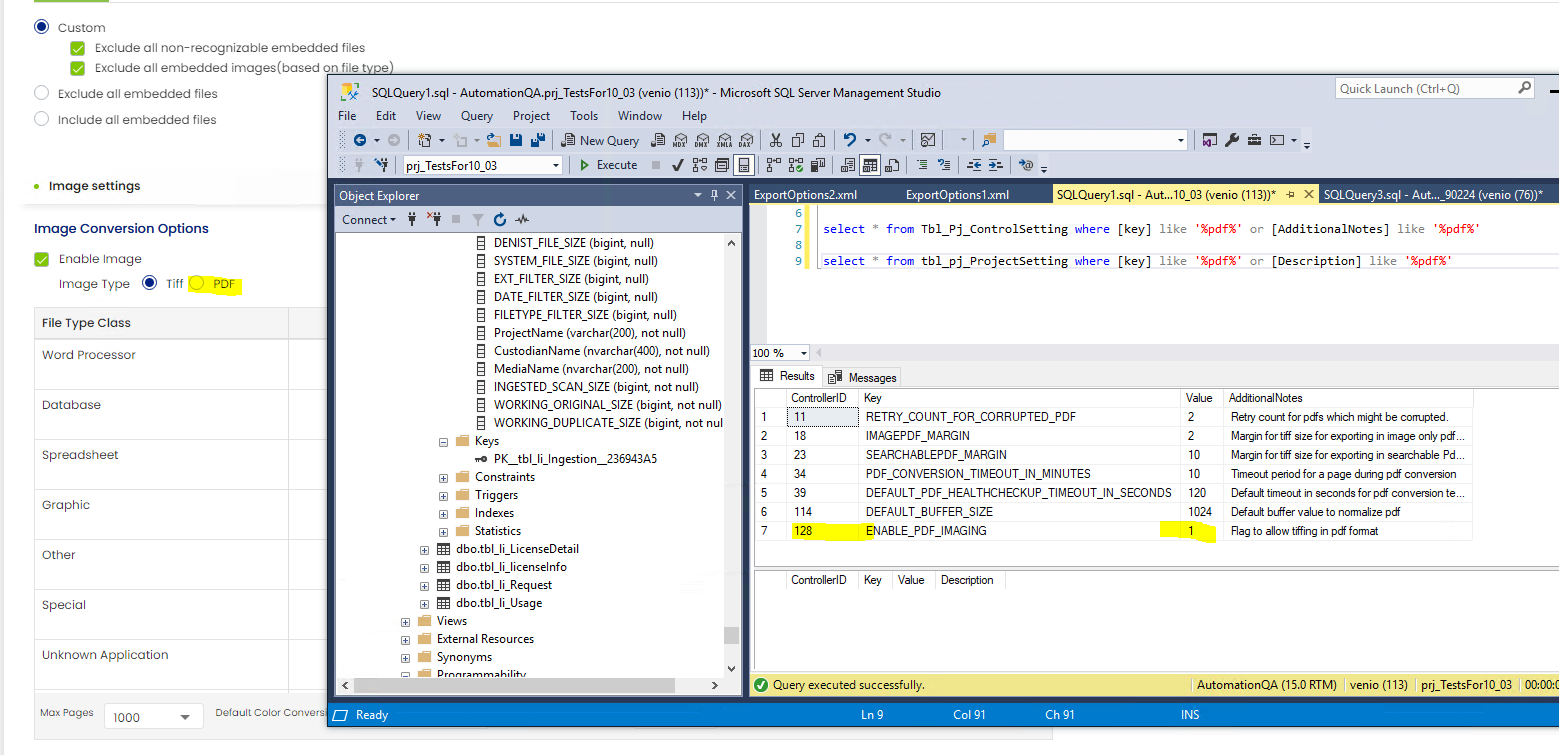
Task: Click the Paste toolbar icon
Action: (820, 141)
